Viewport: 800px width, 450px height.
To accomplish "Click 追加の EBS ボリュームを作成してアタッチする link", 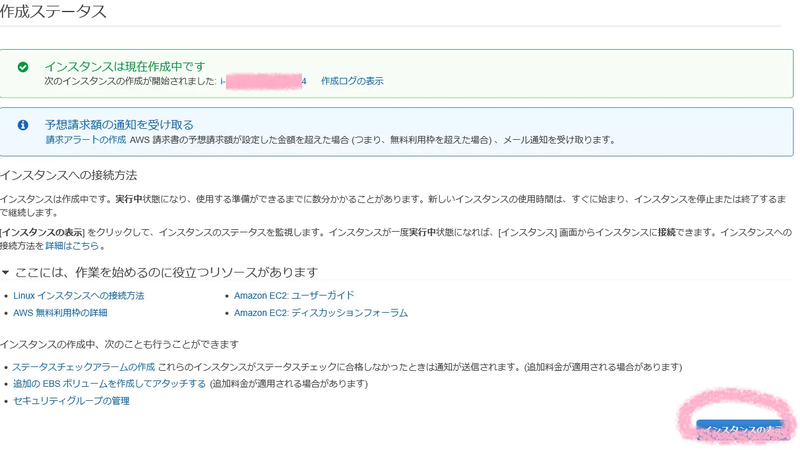I will tap(109, 384).
